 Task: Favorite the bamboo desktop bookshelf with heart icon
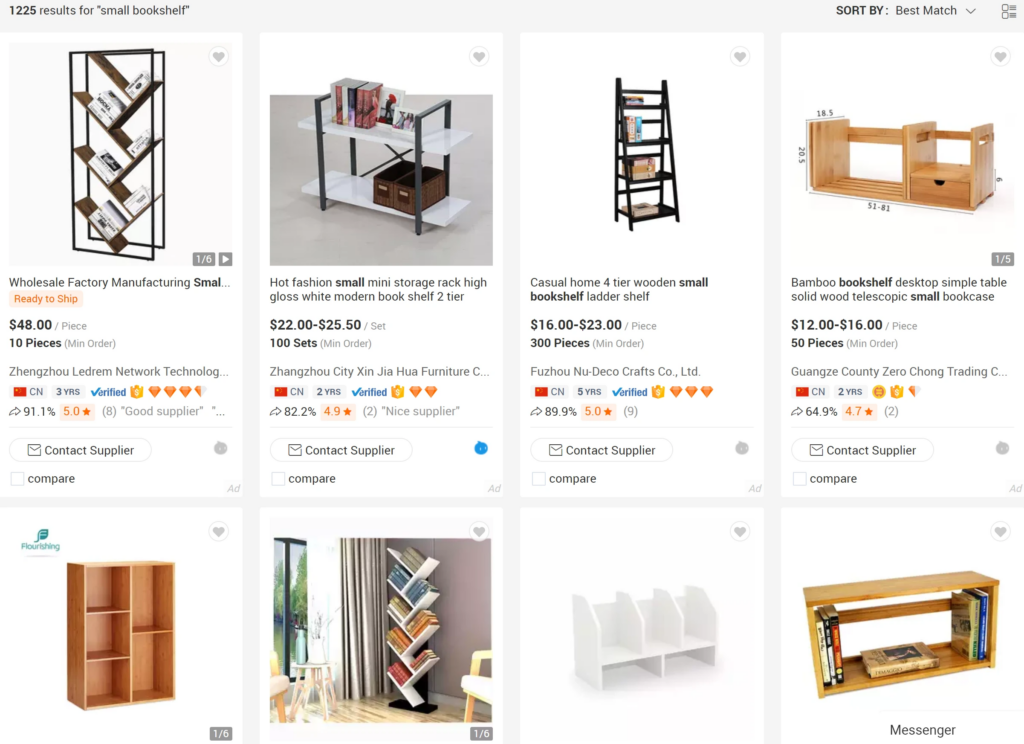(1000, 57)
